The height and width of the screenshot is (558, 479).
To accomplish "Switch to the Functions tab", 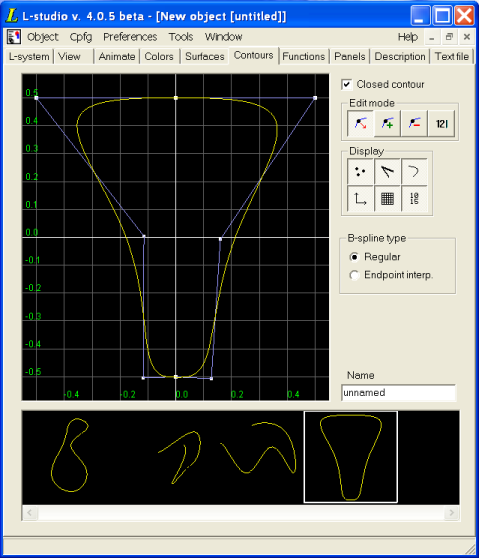I will pos(304,57).
